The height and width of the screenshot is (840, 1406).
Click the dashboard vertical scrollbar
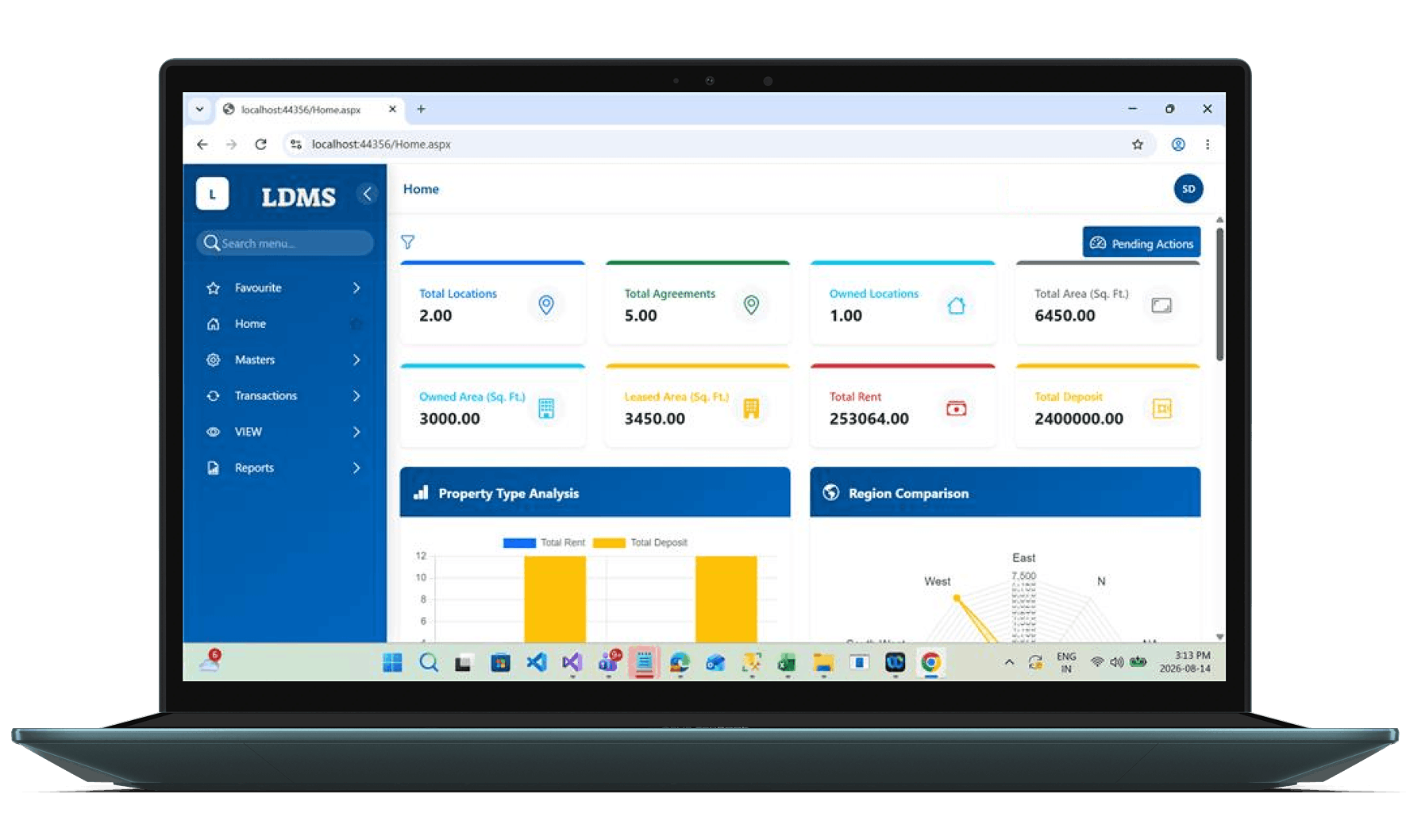tap(1219, 295)
